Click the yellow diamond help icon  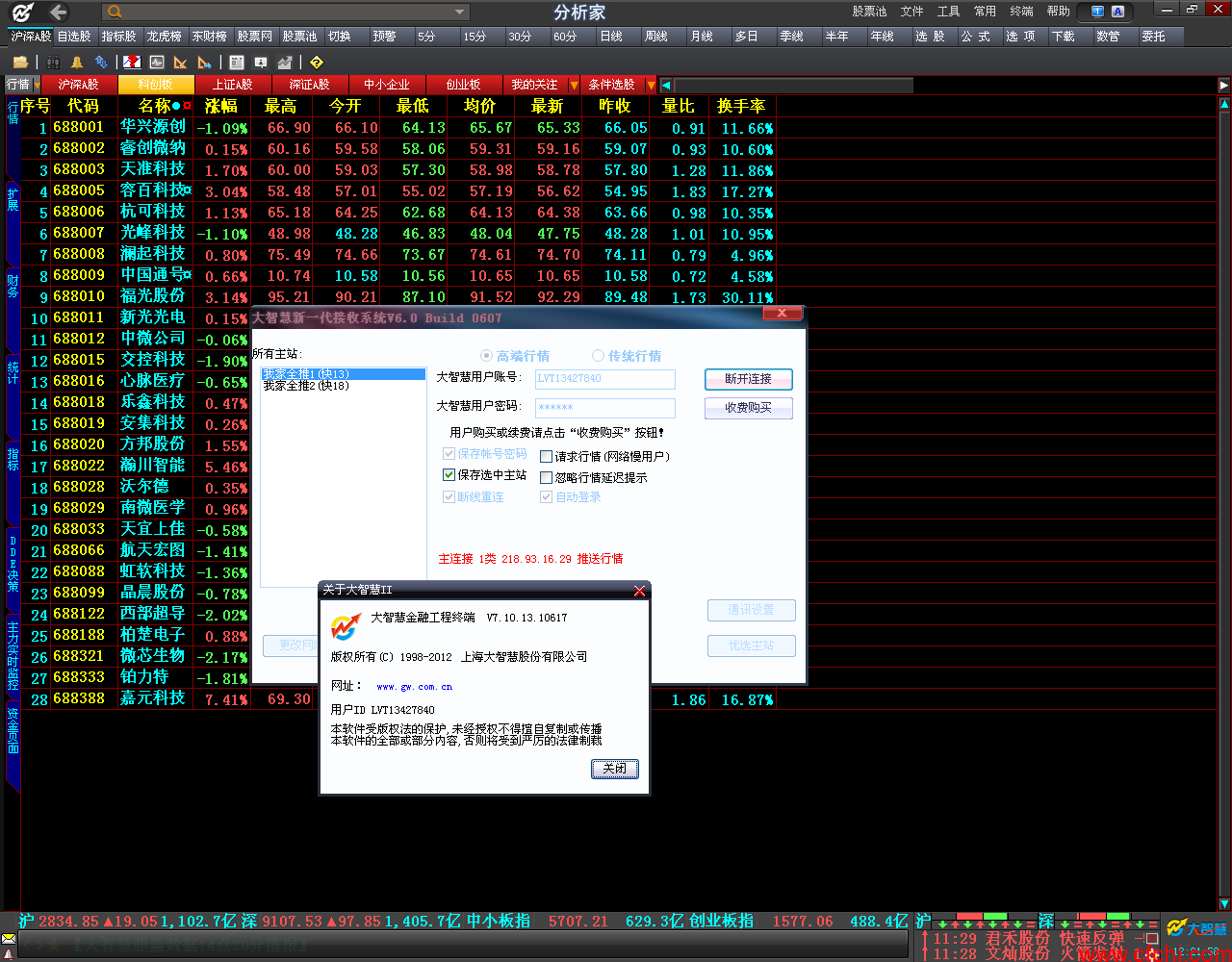[316, 63]
